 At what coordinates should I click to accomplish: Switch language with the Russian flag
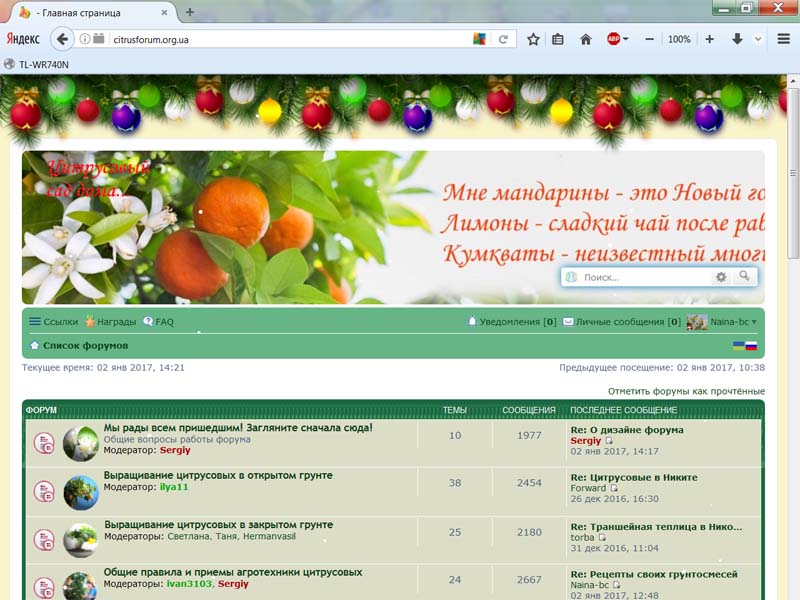(751, 345)
